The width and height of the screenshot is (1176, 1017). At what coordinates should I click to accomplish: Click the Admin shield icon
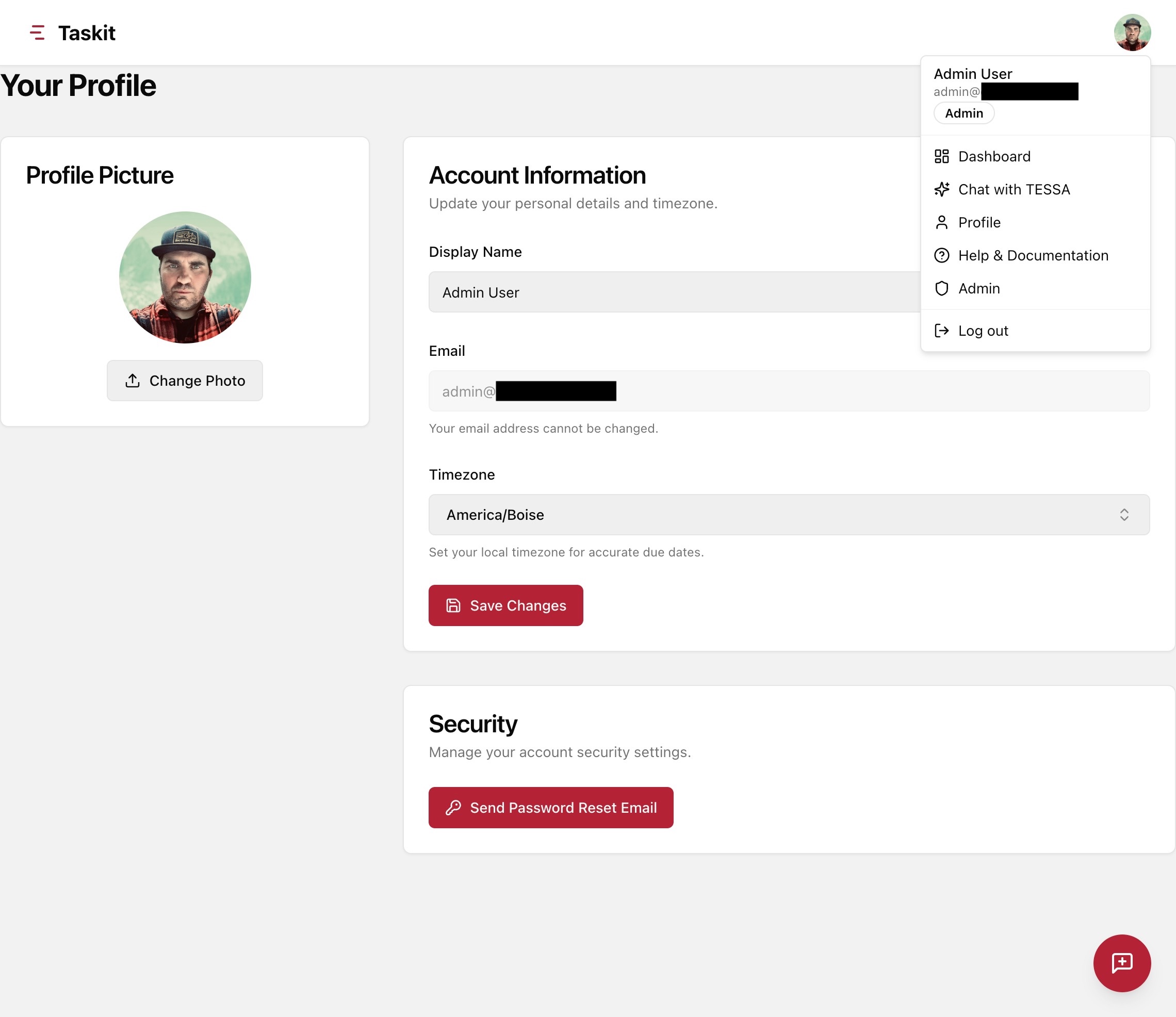coord(942,288)
